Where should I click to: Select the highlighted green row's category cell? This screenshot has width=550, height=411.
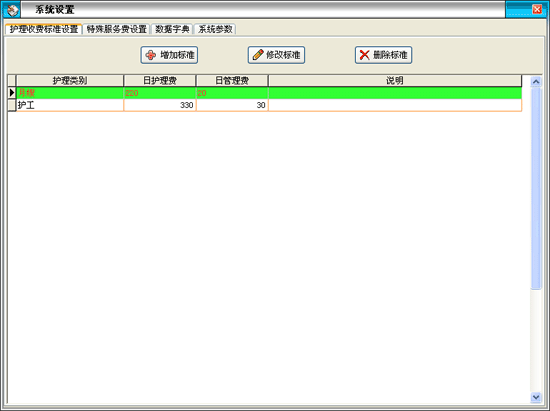coord(70,93)
